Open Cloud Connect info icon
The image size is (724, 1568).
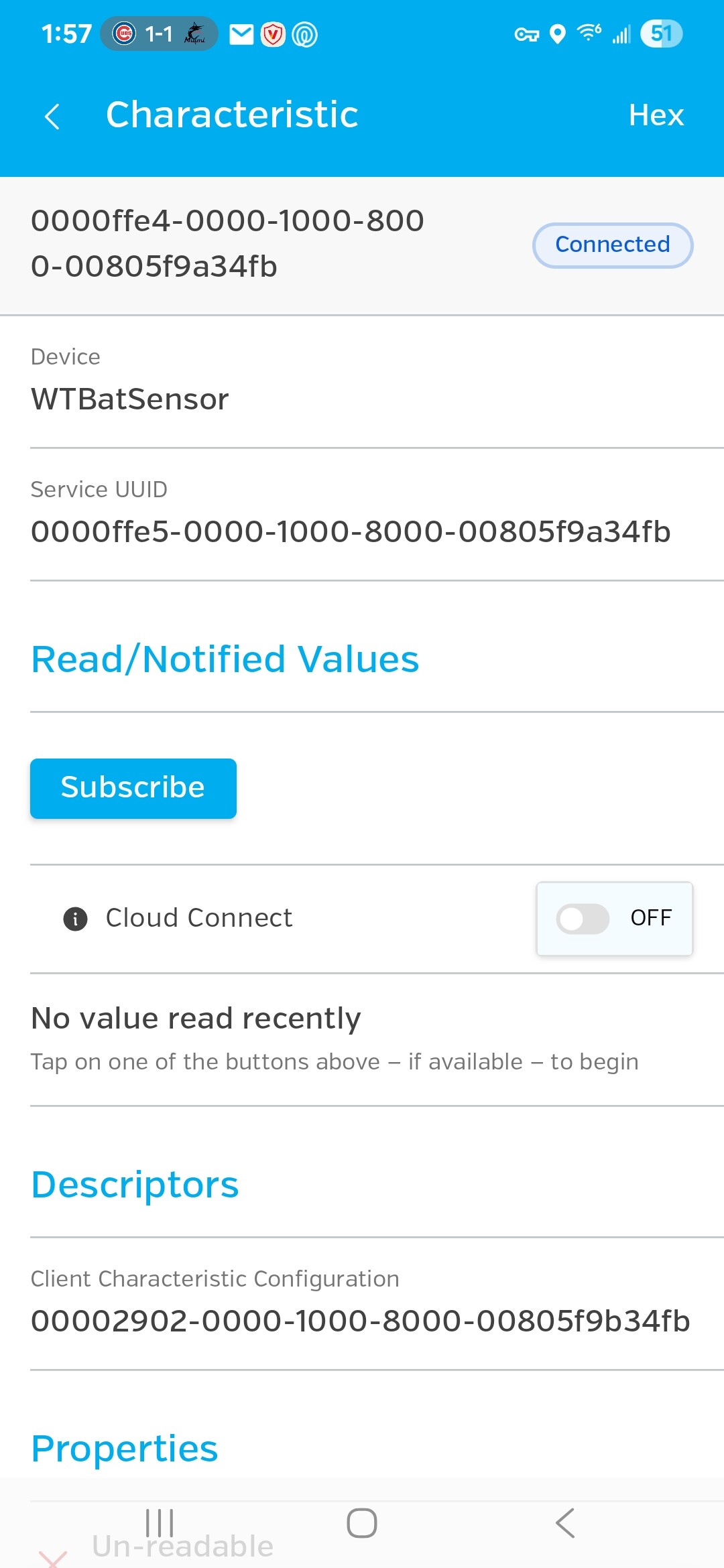pyautogui.click(x=75, y=918)
